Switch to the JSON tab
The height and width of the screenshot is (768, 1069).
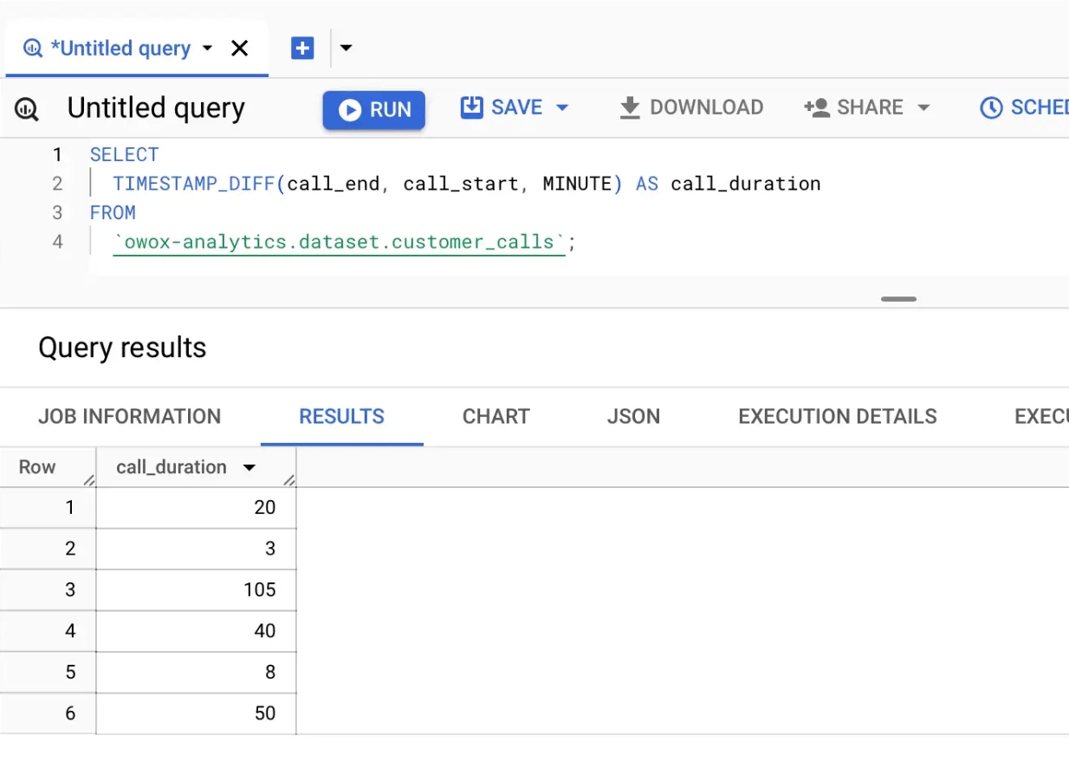coord(633,416)
